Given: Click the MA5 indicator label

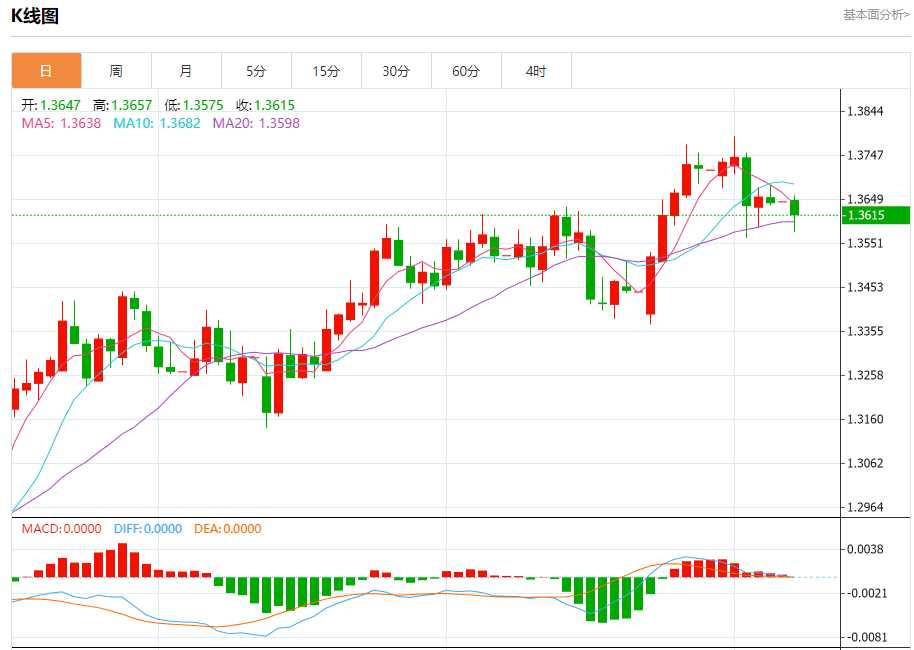Looking at the screenshot, I should pyautogui.click(x=61, y=123).
